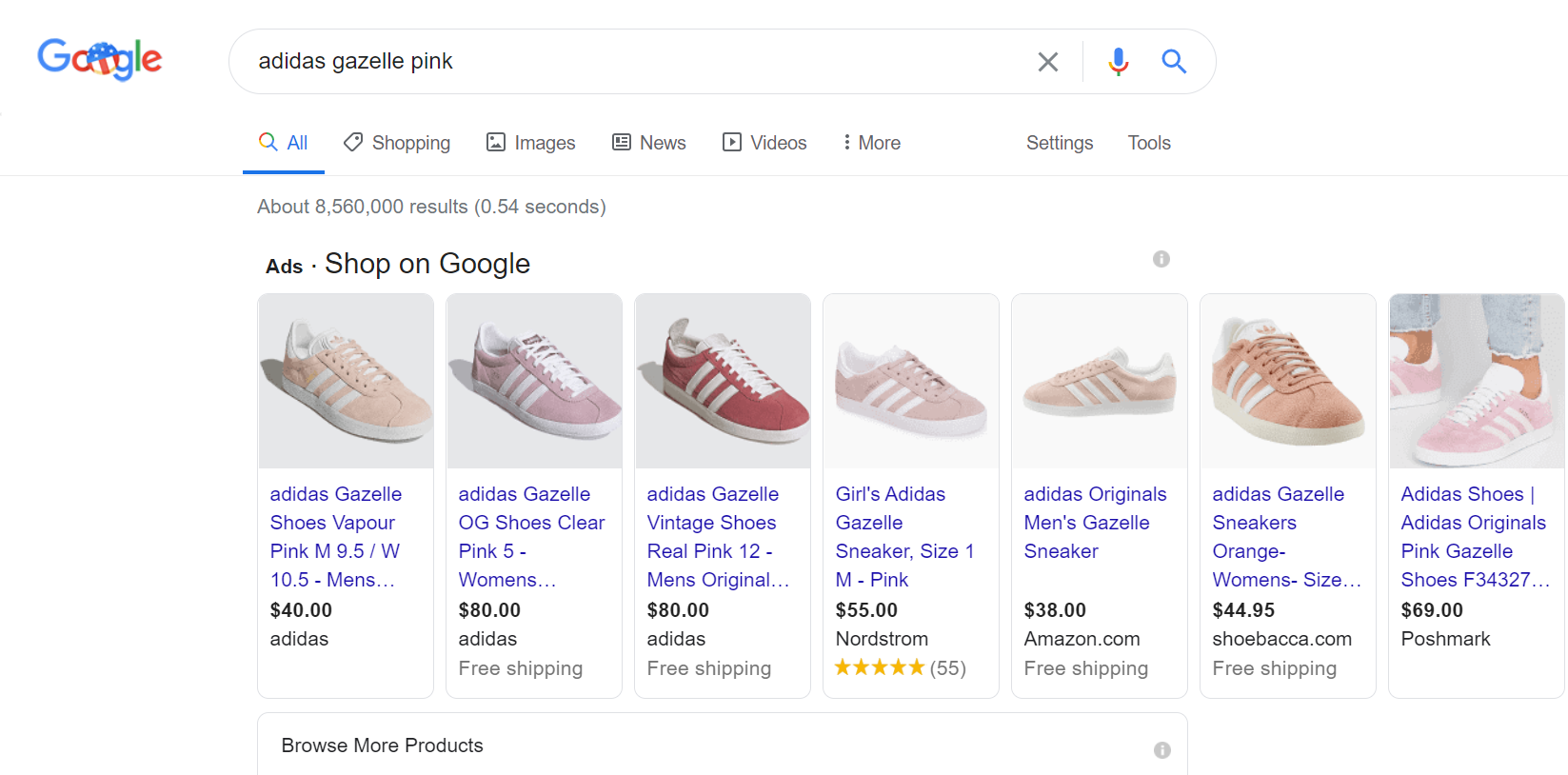The image size is (1568, 775).
Task: Open the Google logo homepage link
Action: [x=100, y=59]
